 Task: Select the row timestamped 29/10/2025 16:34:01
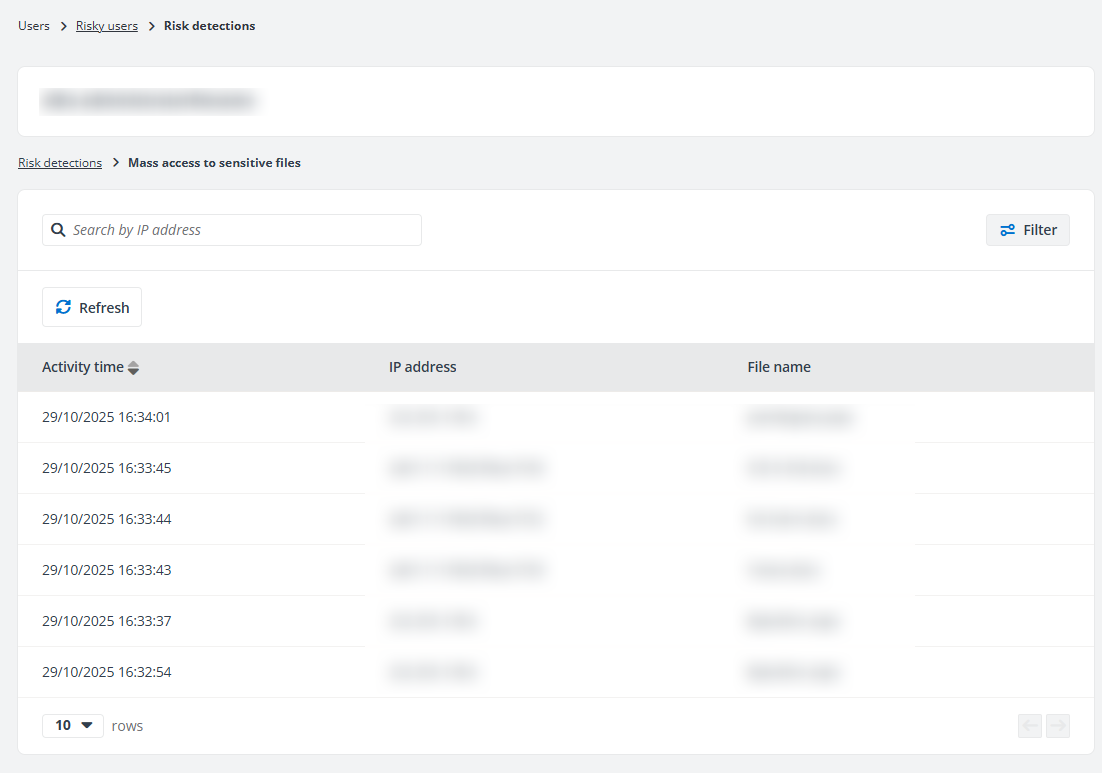coord(106,417)
